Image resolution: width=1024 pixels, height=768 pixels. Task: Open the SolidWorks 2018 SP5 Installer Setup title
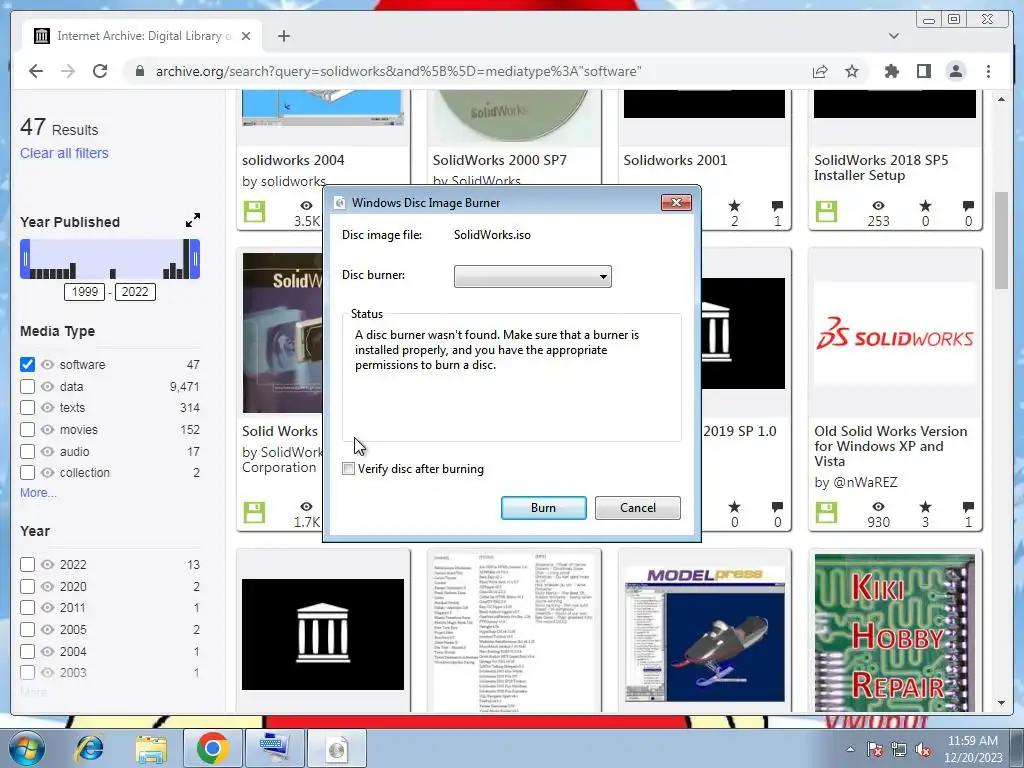880,167
